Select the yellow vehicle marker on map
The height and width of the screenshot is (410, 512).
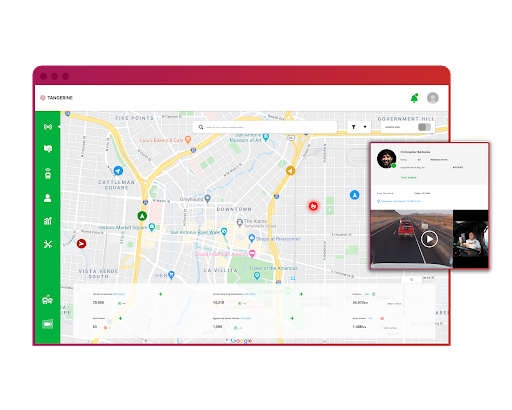290,171
